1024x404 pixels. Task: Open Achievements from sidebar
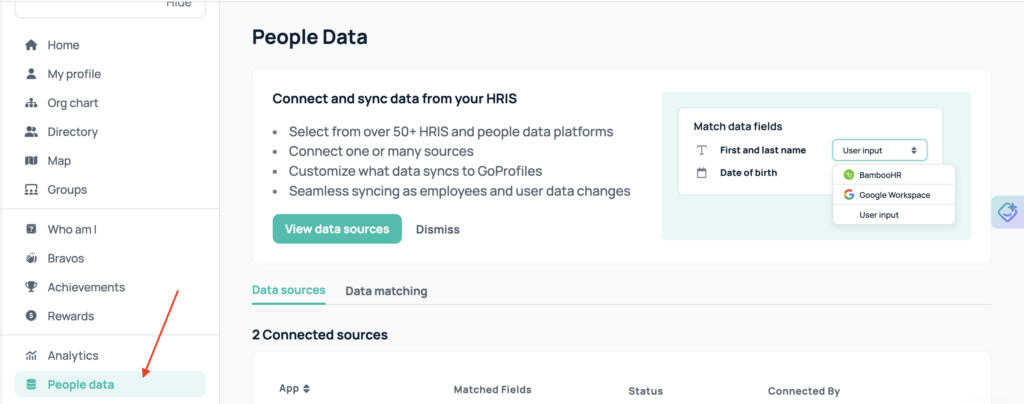(x=86, y=287)
